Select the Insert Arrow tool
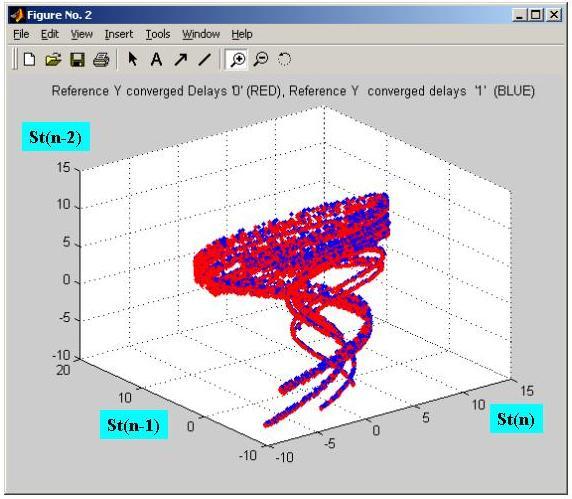Viewport: 572px width, 499px height. [x=181, y=59]
